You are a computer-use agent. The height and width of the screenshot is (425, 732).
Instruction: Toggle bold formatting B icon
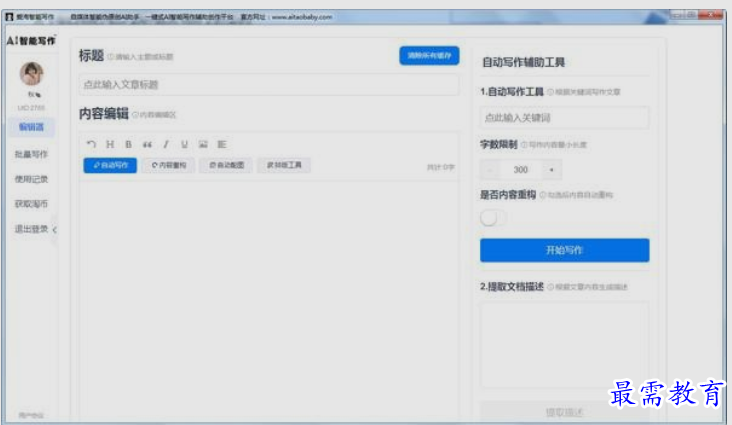(128, 144)
